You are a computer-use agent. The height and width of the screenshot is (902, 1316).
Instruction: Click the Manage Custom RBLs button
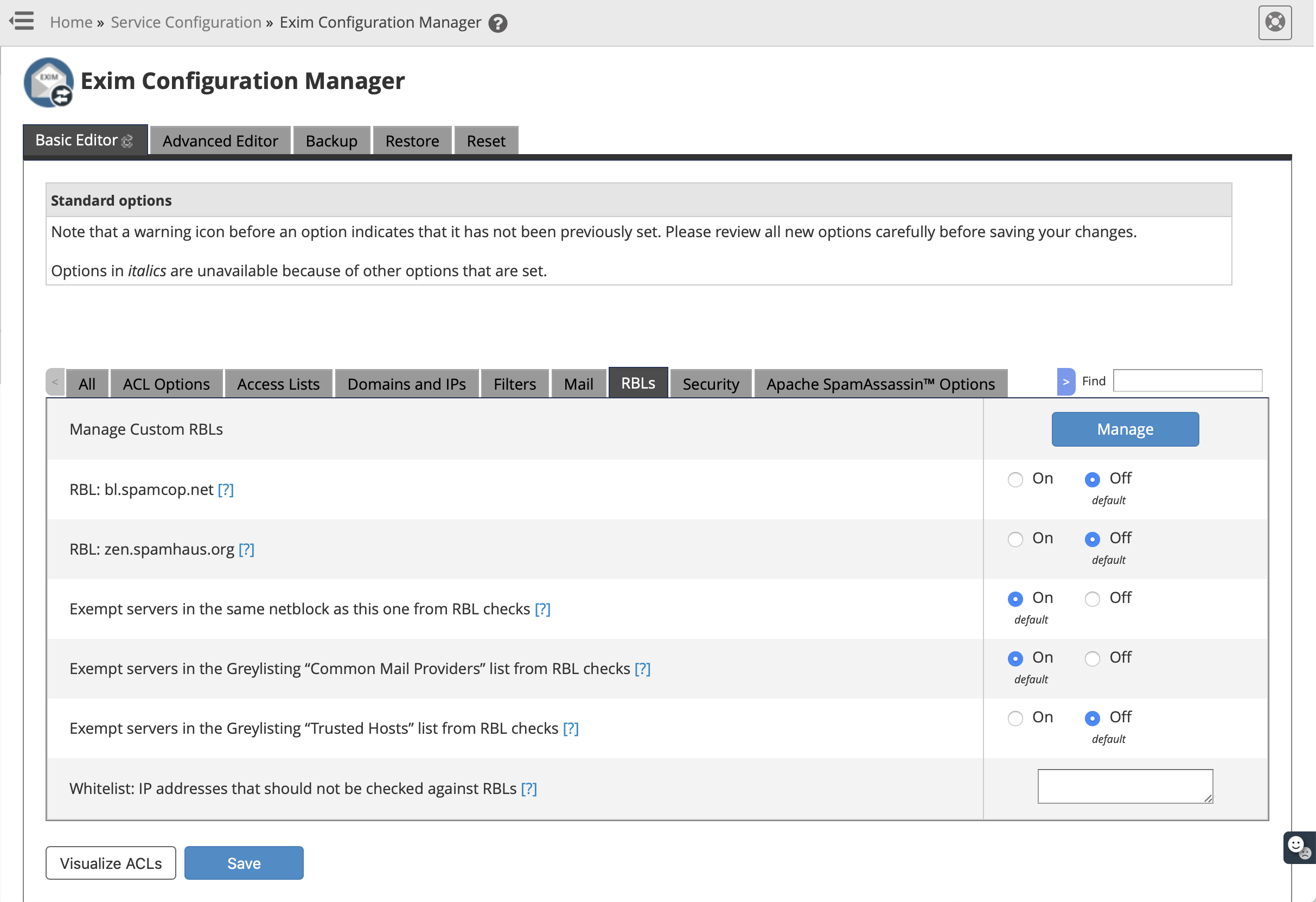pyautogui.click(x=1126, y=429)
